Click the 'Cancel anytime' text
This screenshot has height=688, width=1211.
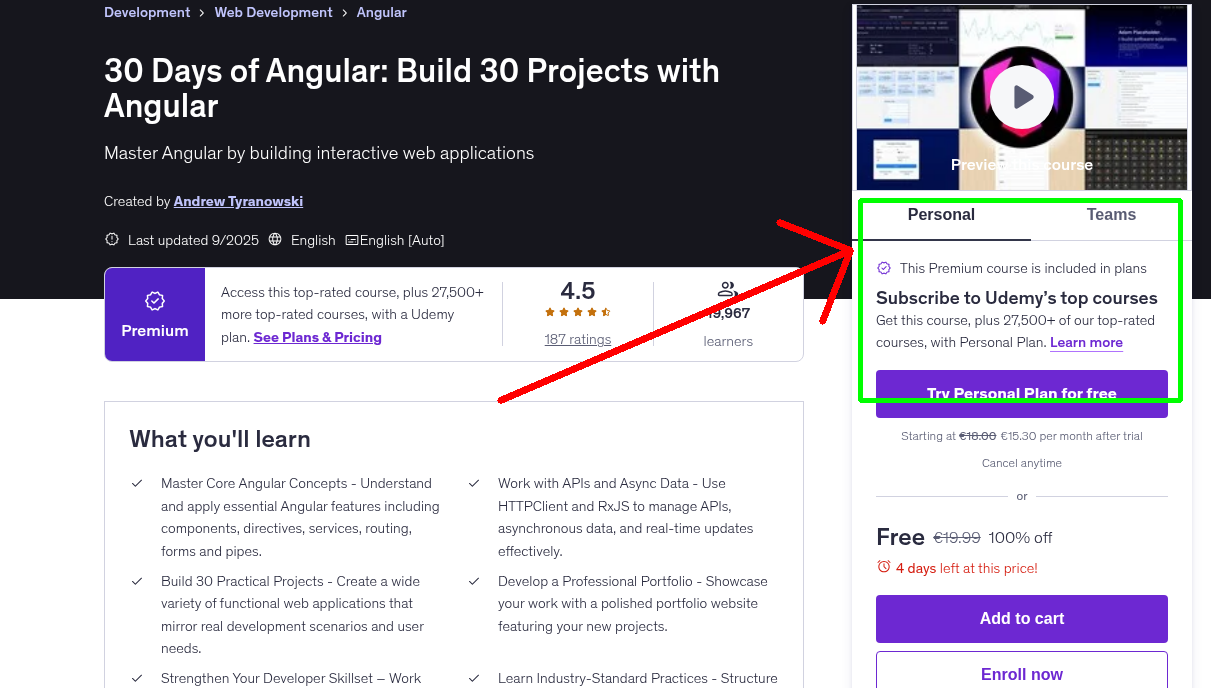click(x=1022, y=463)
